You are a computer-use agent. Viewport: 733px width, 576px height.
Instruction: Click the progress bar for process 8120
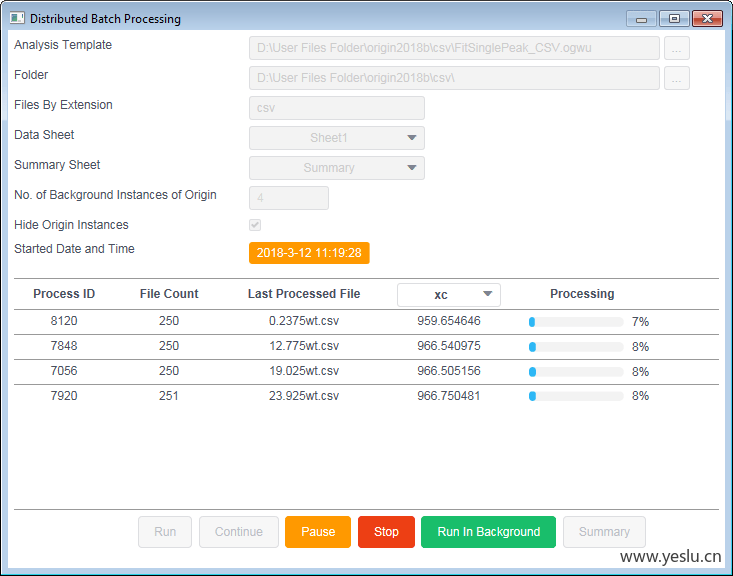[576, 322]
